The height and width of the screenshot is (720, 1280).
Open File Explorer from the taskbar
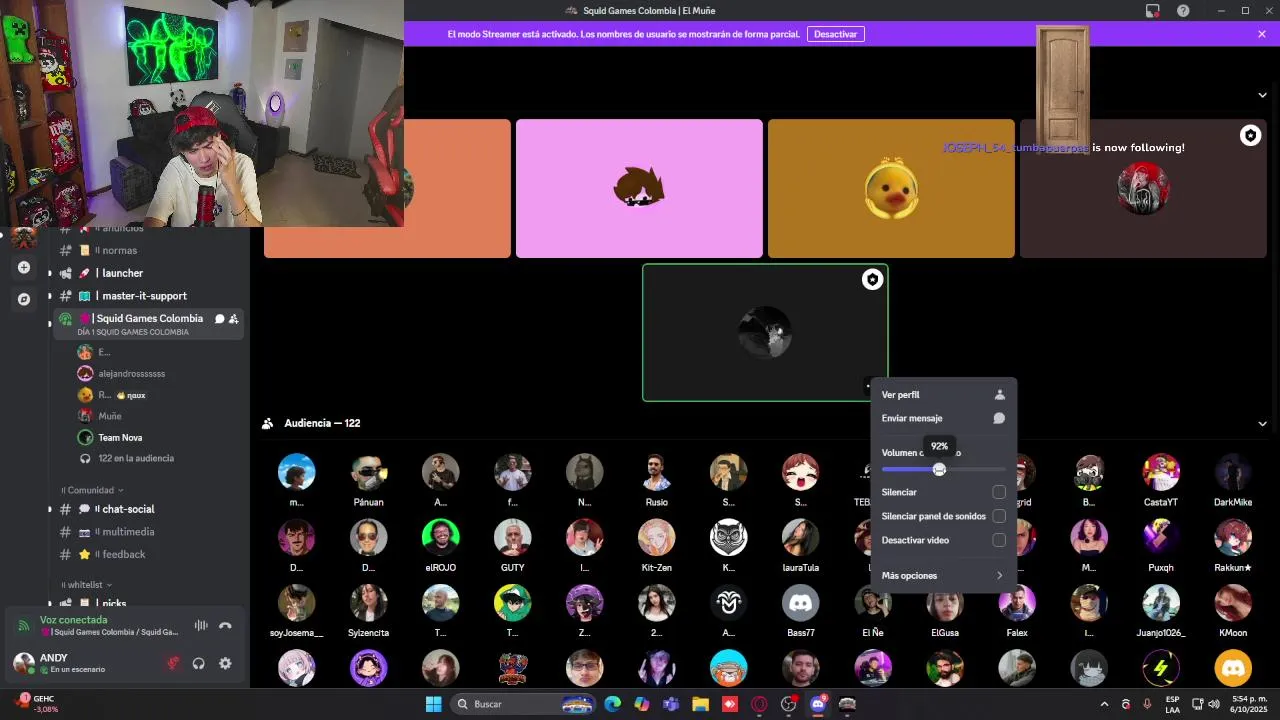coord(700,704)
